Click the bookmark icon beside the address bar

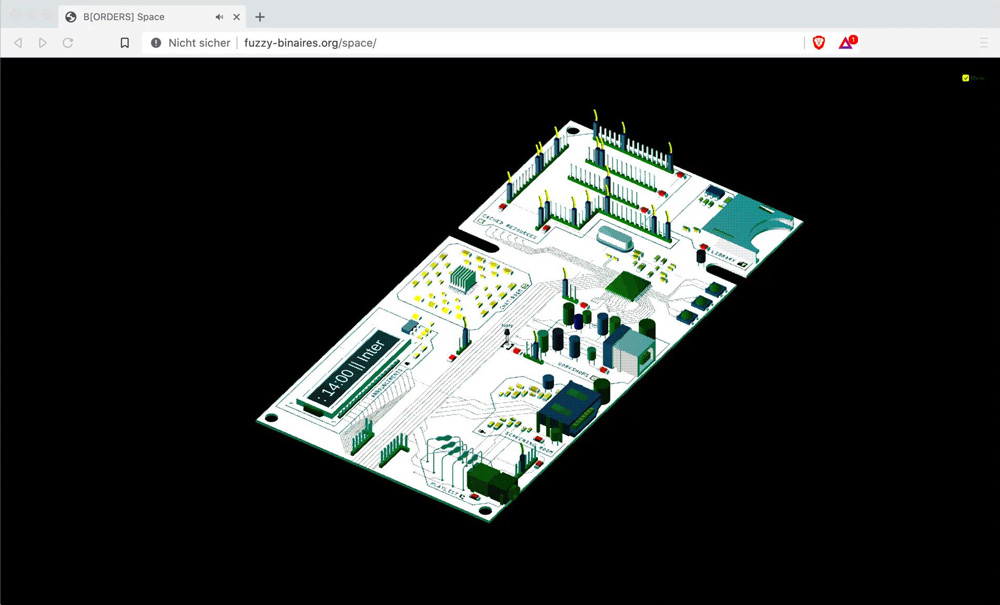(125, 42)
